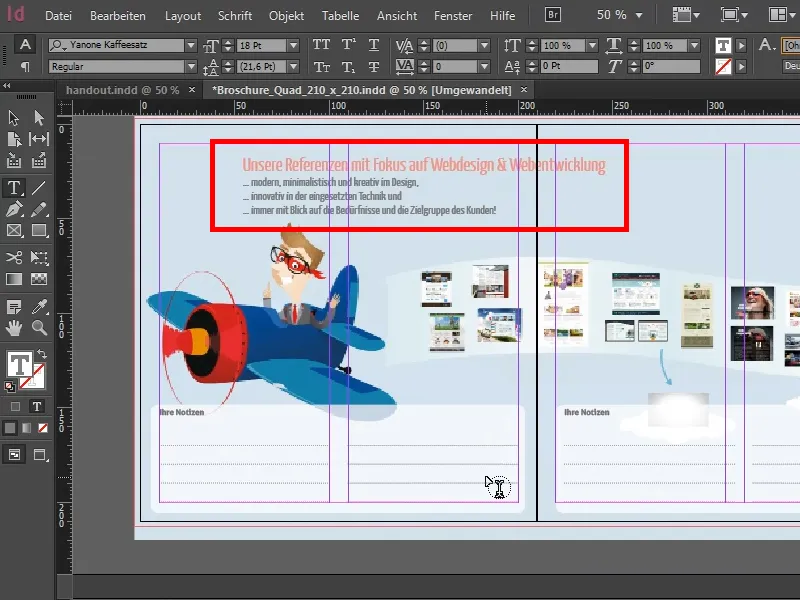Launch Adobe Bridge via the Br button
This screenshot has height=600, width=800.
pyautogui.click(x=551, y=15)
